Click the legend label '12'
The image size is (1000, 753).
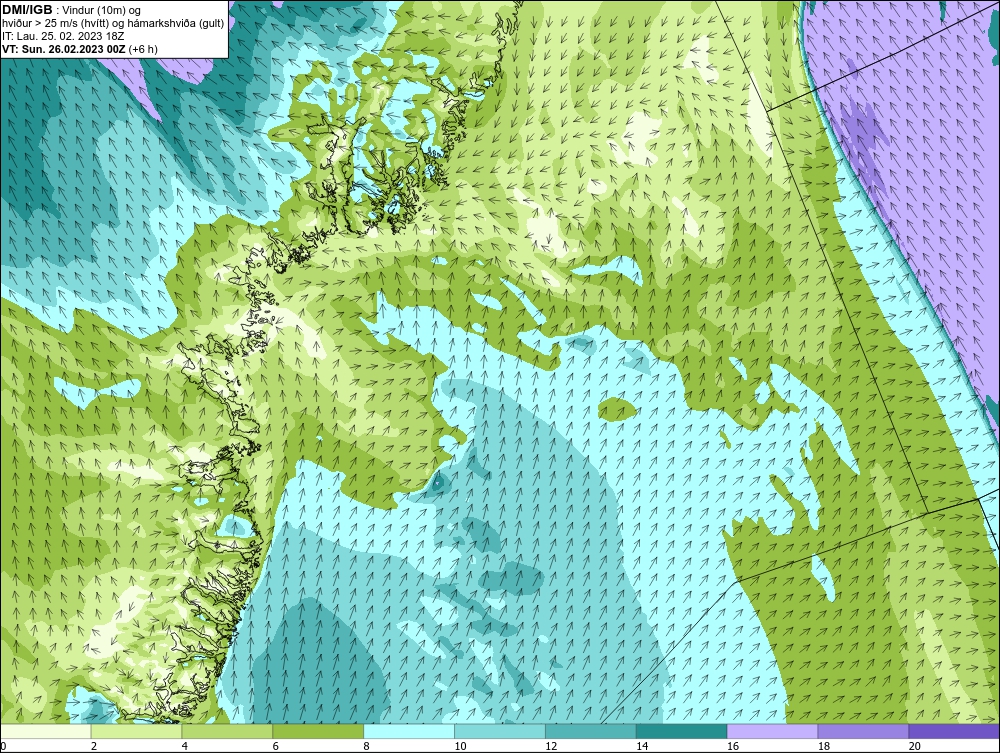(x=551, y=747)
